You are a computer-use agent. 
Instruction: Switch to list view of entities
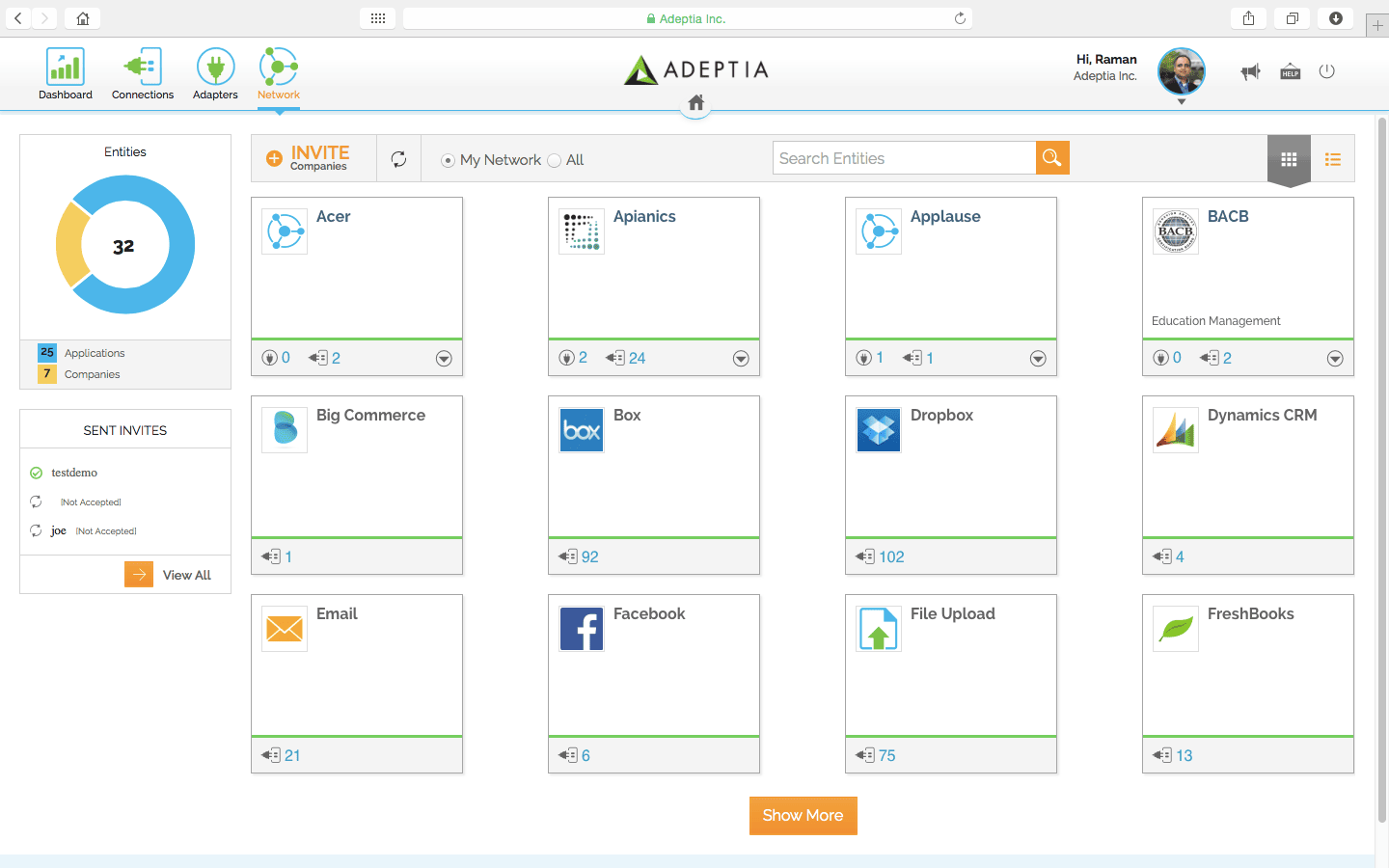pos(1333,159)
